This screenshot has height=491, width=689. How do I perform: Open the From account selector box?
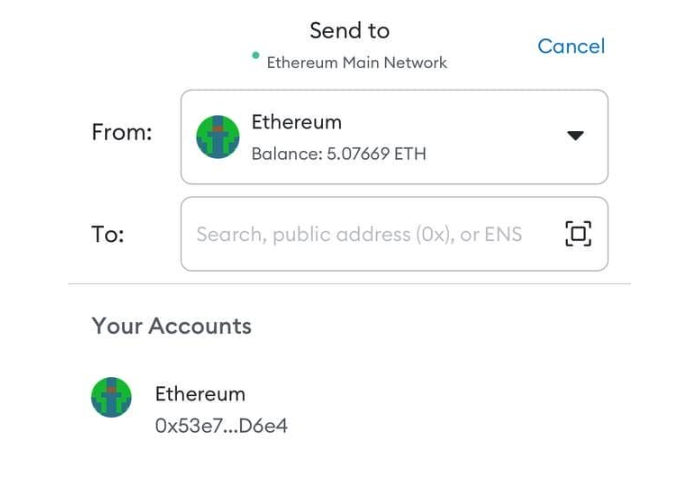click(393, 137)
